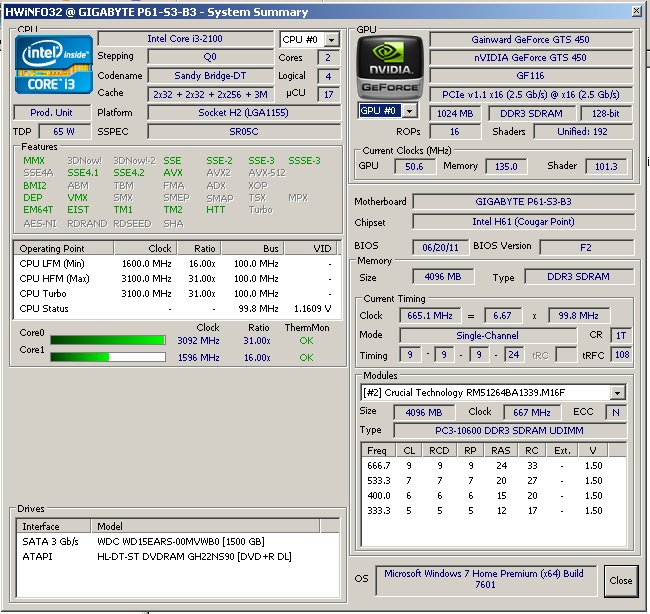Click the Core1 usage bar
This screenshot has width=650, height=614.
(x=108, y=356)
